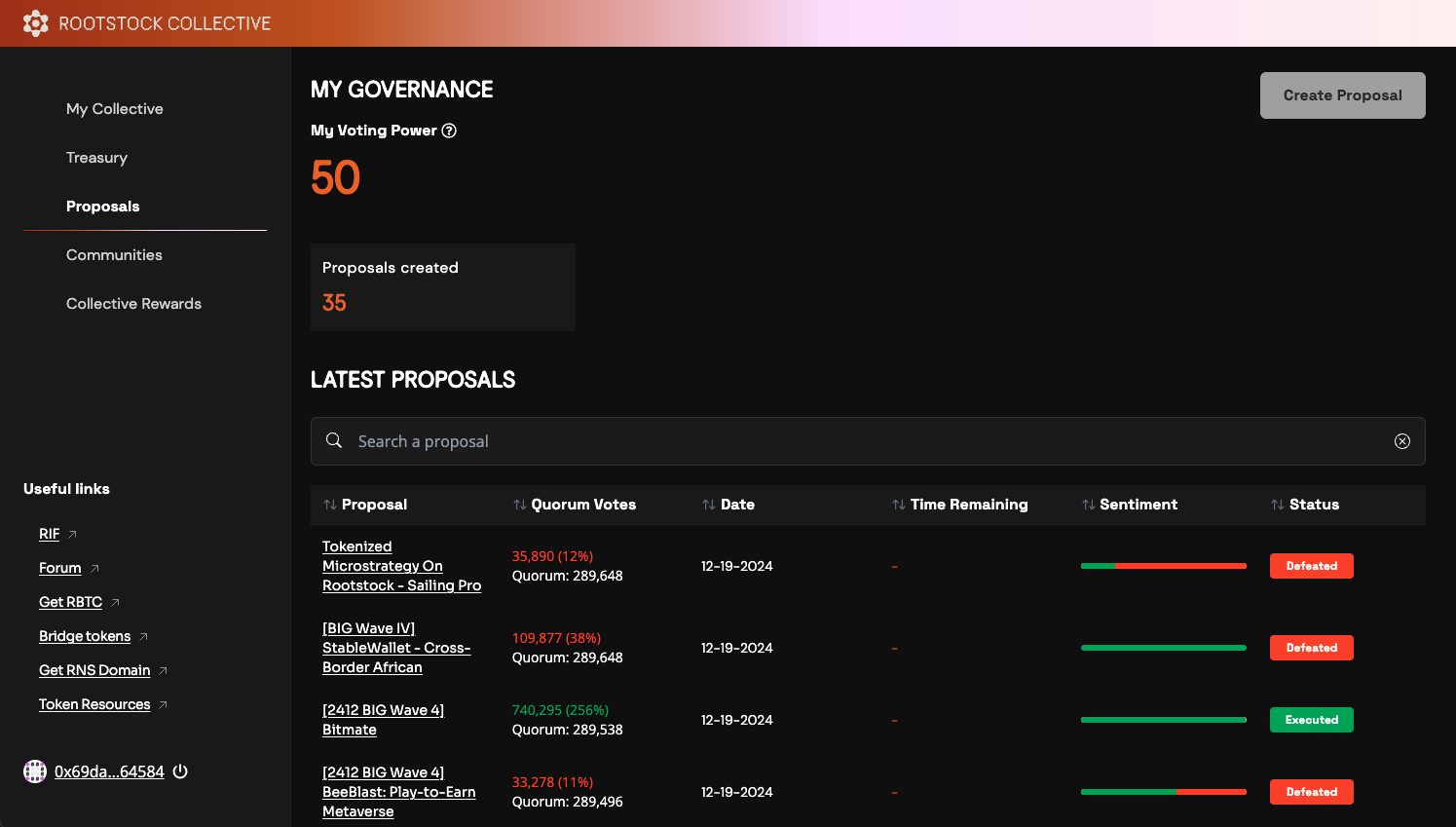Click the search magnifier icon
This screenshot has height=827, width=1456.
coord(334,440)
